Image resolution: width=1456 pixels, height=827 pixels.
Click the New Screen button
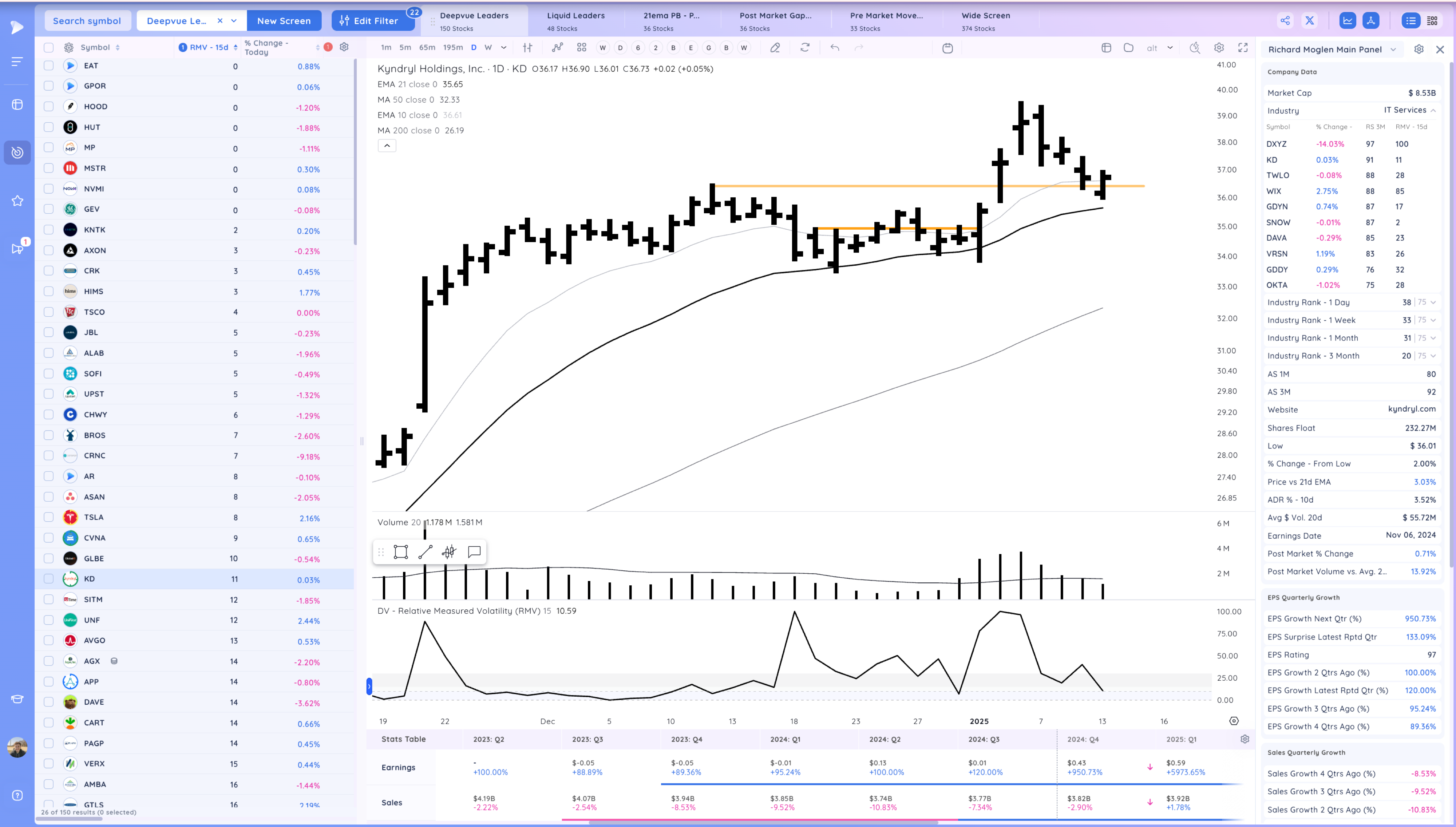284,20
